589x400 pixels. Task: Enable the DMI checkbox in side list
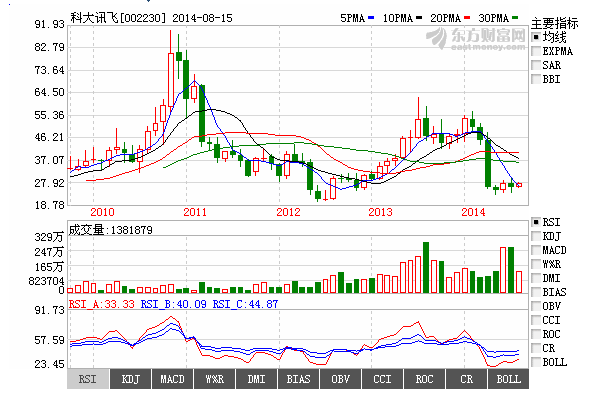536,278
